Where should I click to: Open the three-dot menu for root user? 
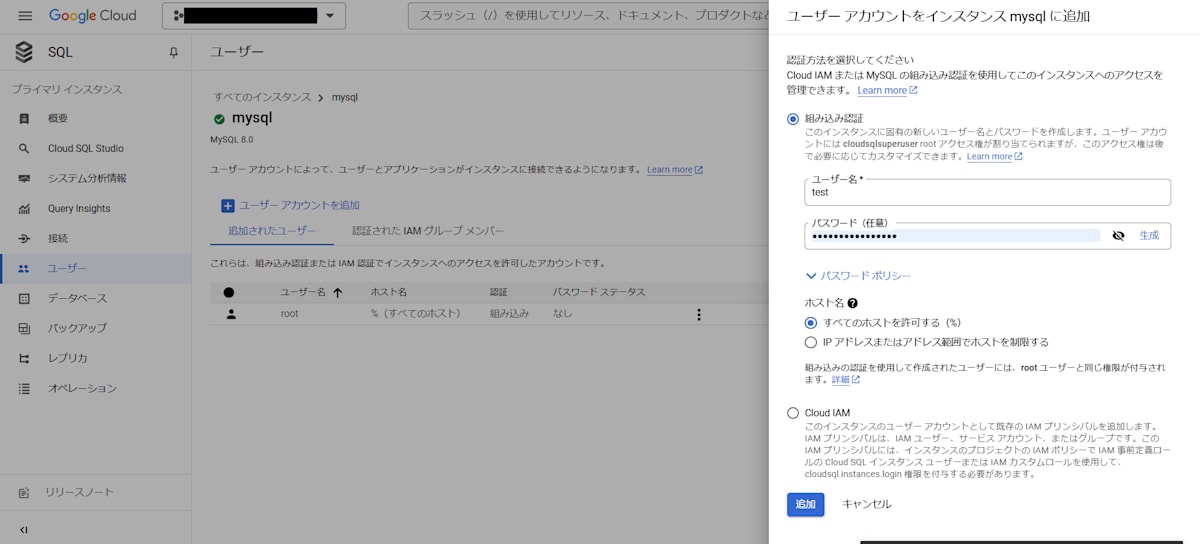(699, 314)
